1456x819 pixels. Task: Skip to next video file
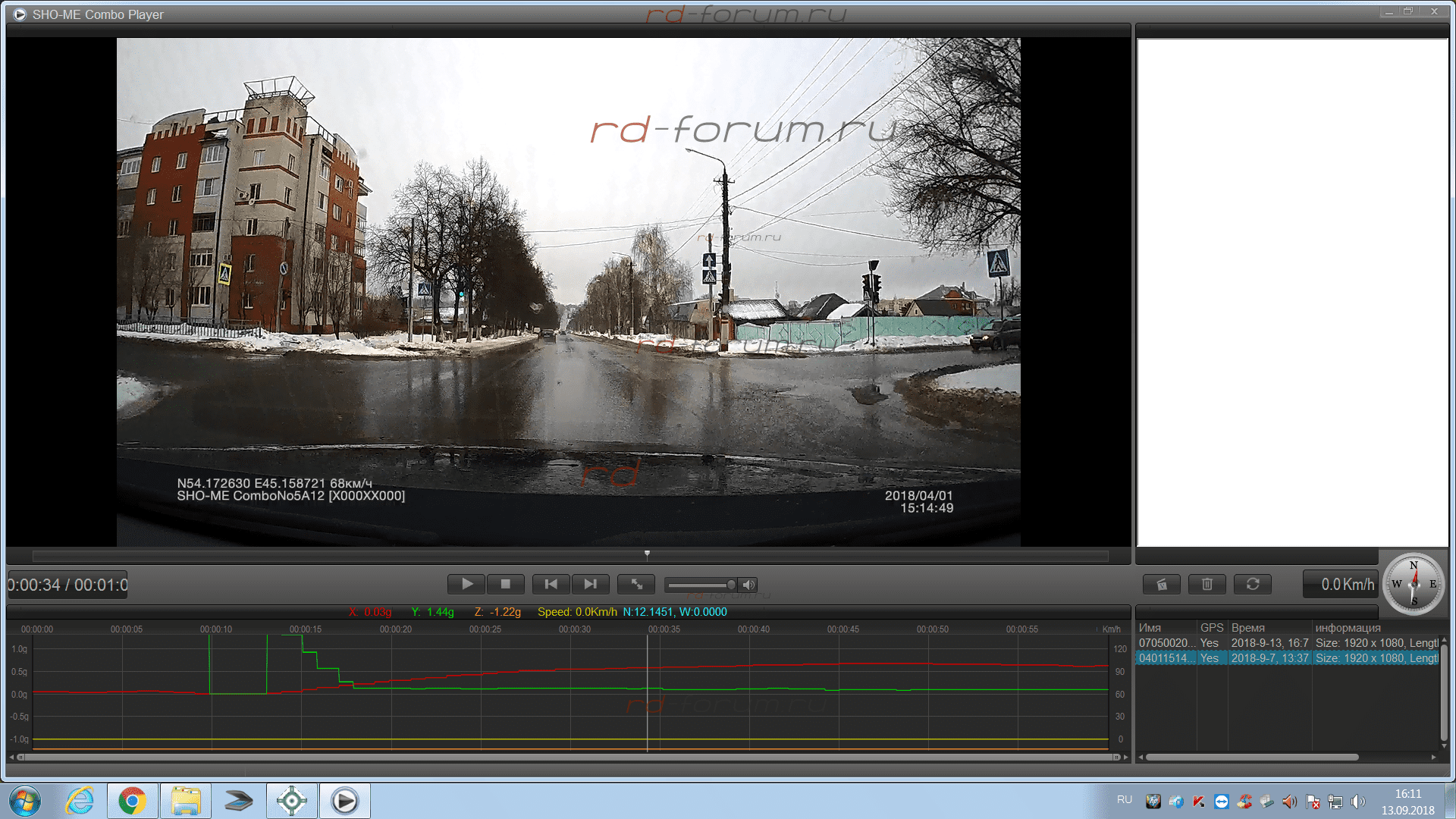590,584
